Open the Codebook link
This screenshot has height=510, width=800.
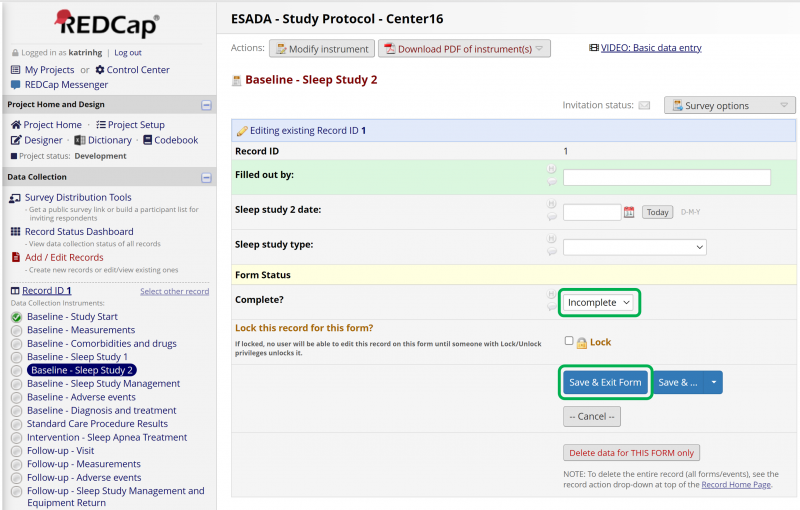175,140
